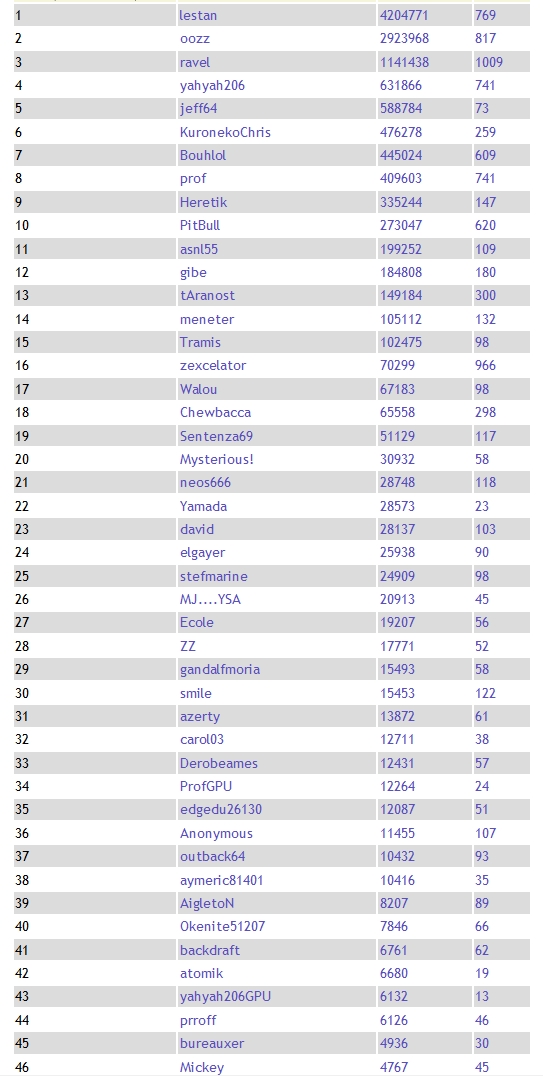Click the Bouhlol username
The height and width of the screenshot is (1076, 543).
203,155
